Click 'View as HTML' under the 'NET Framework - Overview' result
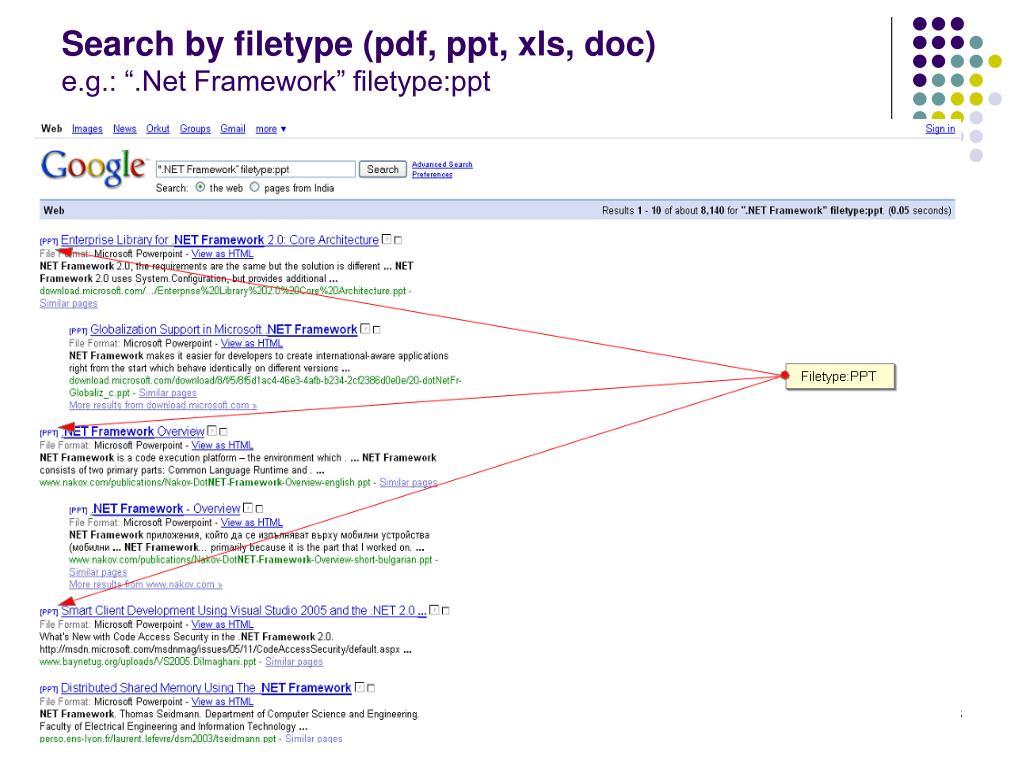The height and width of the screenshot is (768, 1024). tap(251, 522)
